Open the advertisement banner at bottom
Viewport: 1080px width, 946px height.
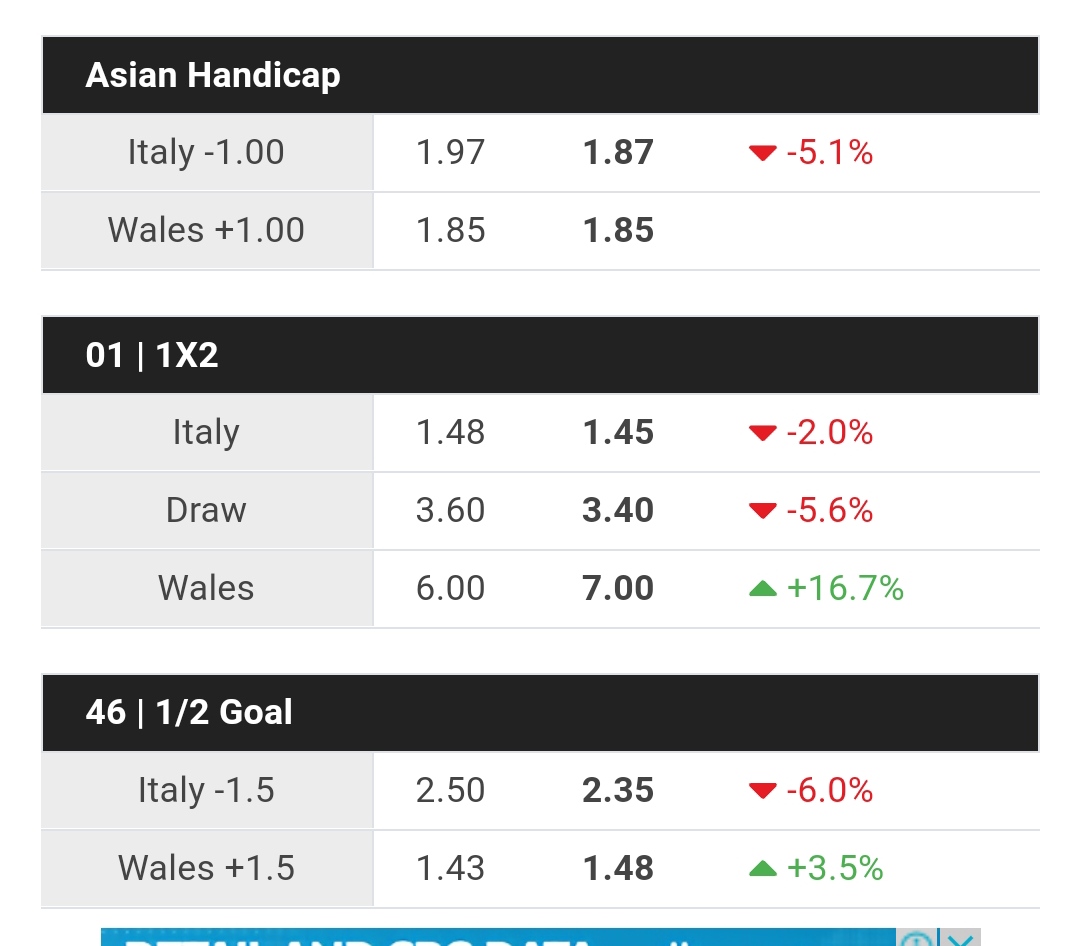pyautogui.click(x=498, y=938)
